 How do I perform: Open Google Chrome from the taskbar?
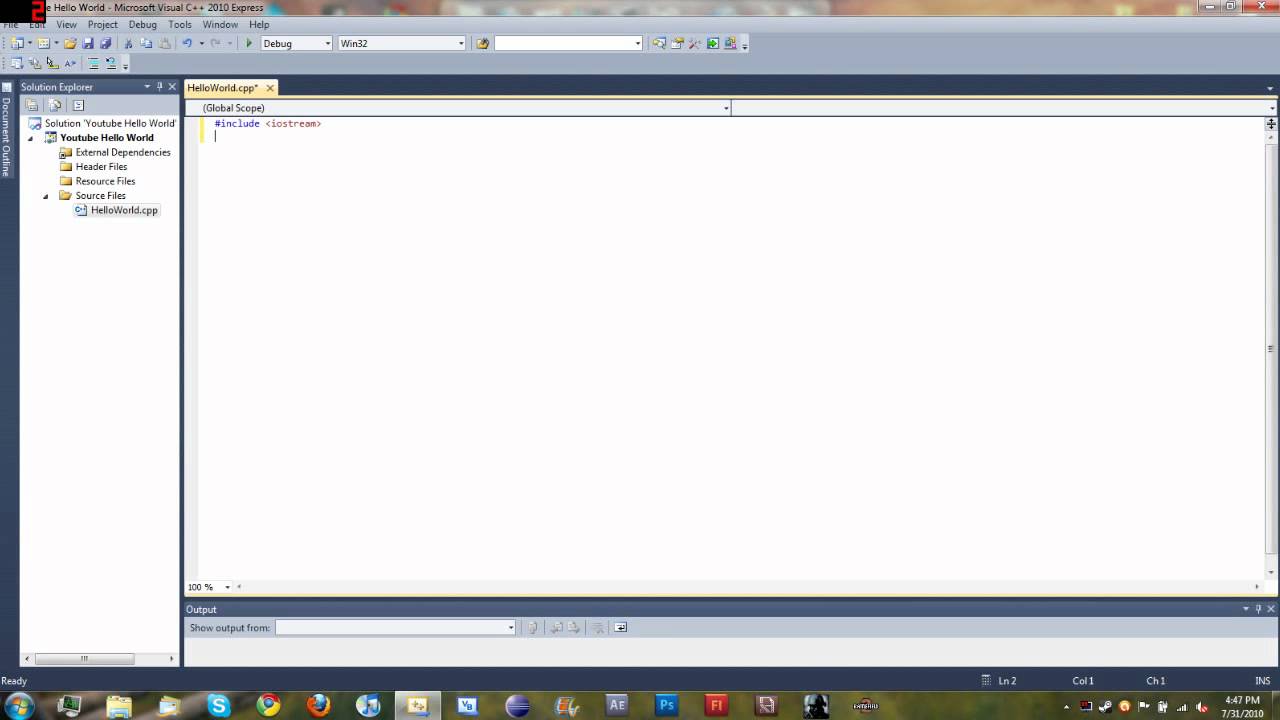point(268,706)
